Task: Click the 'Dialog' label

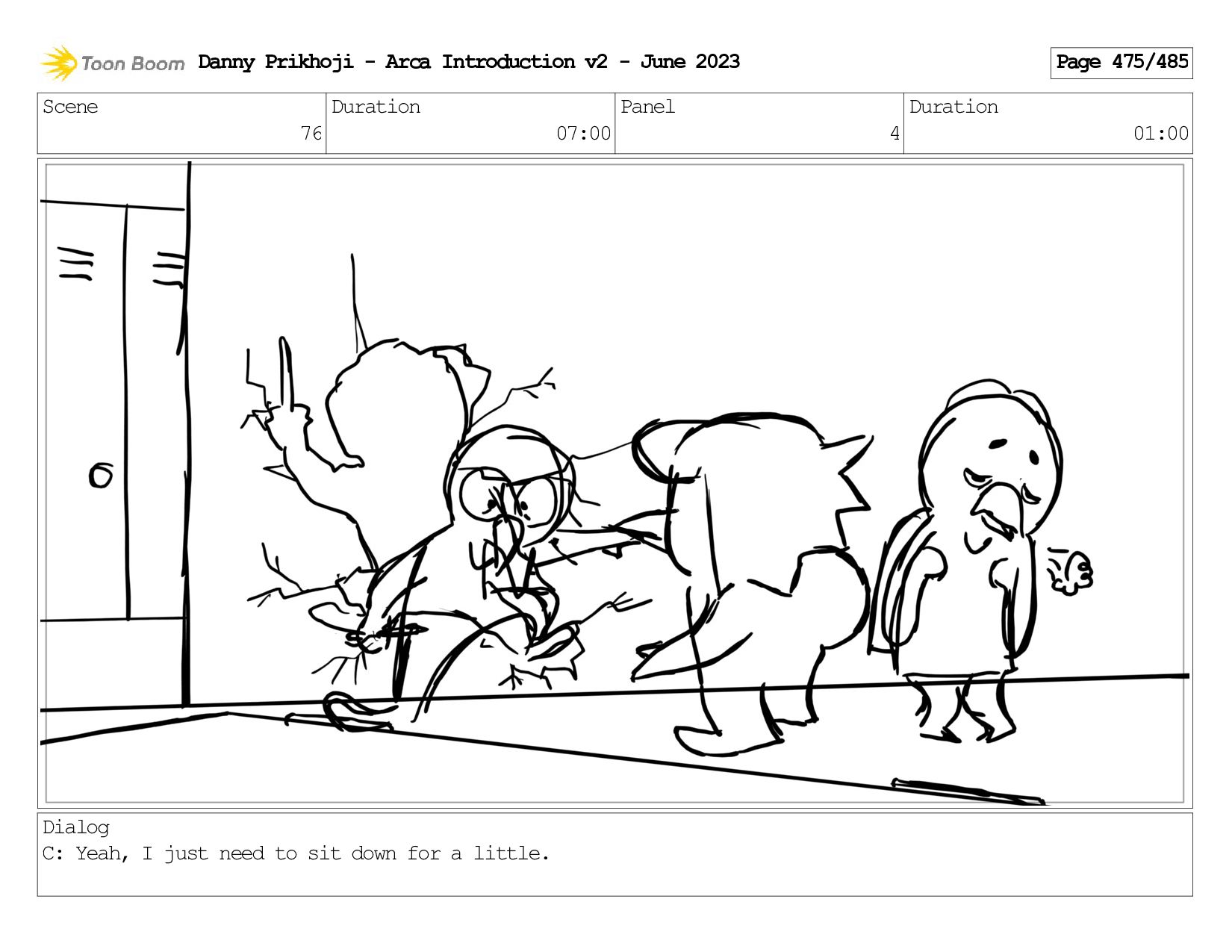Action: tap(76, 827)
